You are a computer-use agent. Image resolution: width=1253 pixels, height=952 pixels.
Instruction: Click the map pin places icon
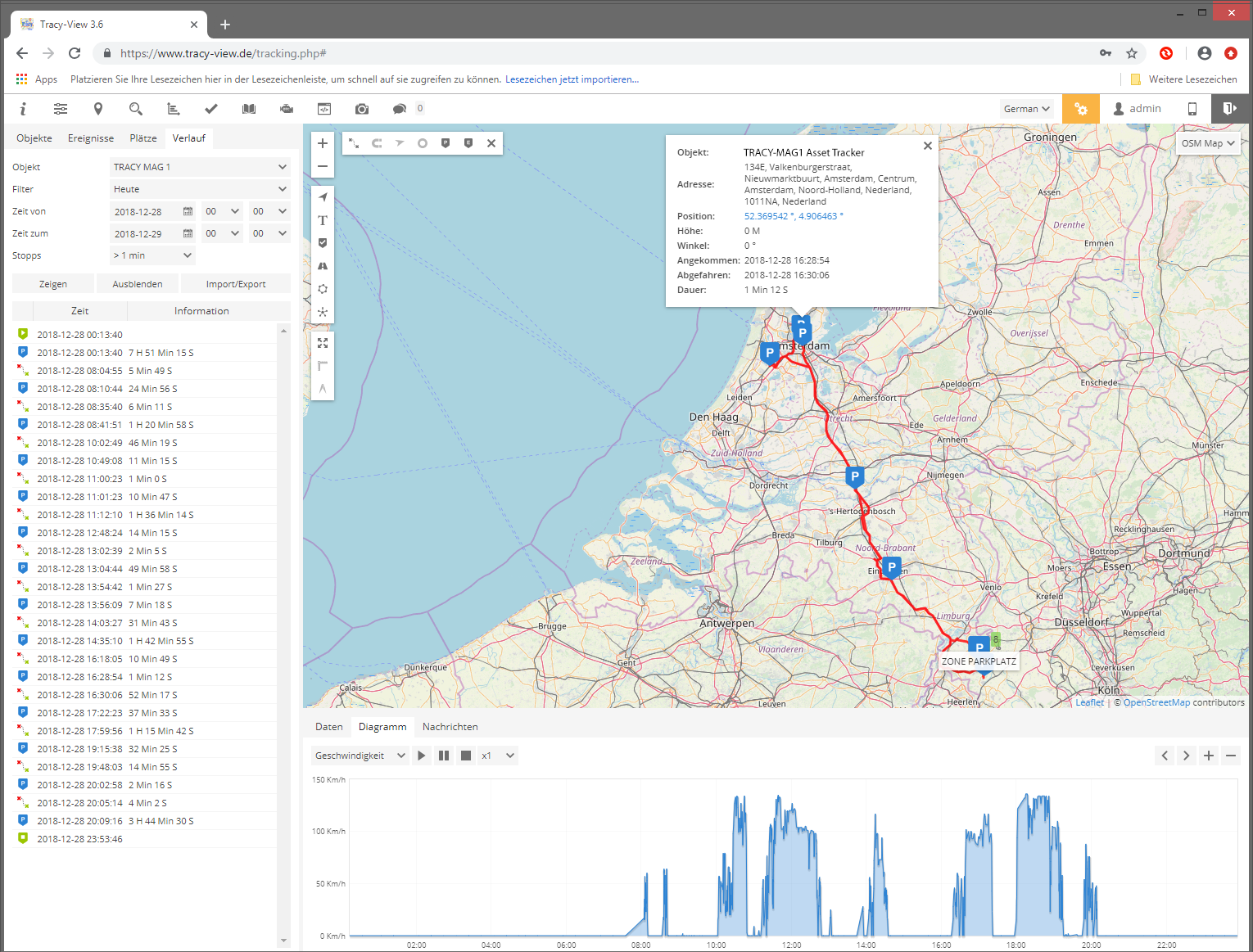(x=98, y=109)
